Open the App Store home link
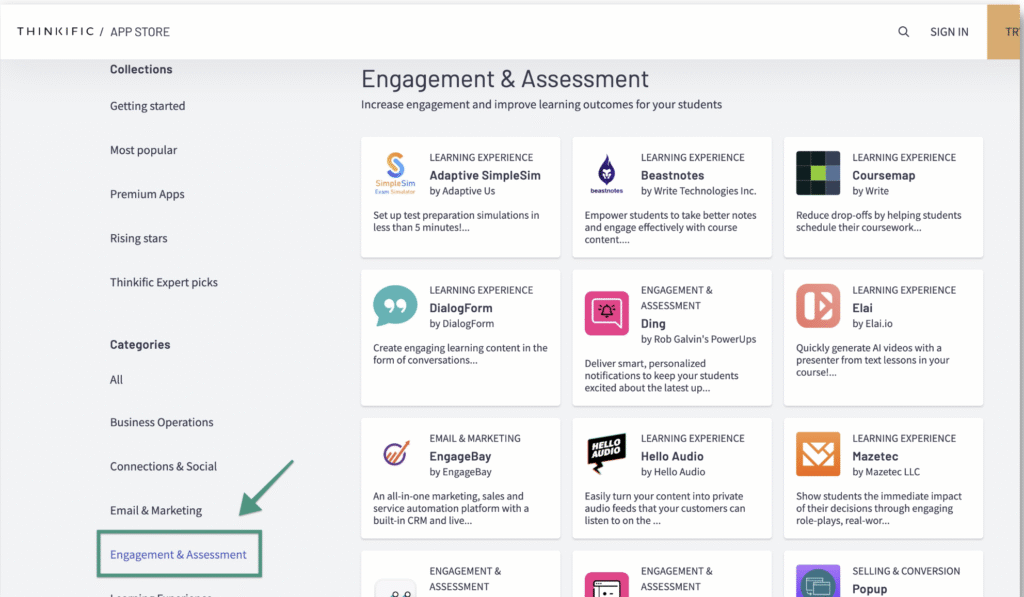The height and width of the screenshot is (597, 1024). 140,31
